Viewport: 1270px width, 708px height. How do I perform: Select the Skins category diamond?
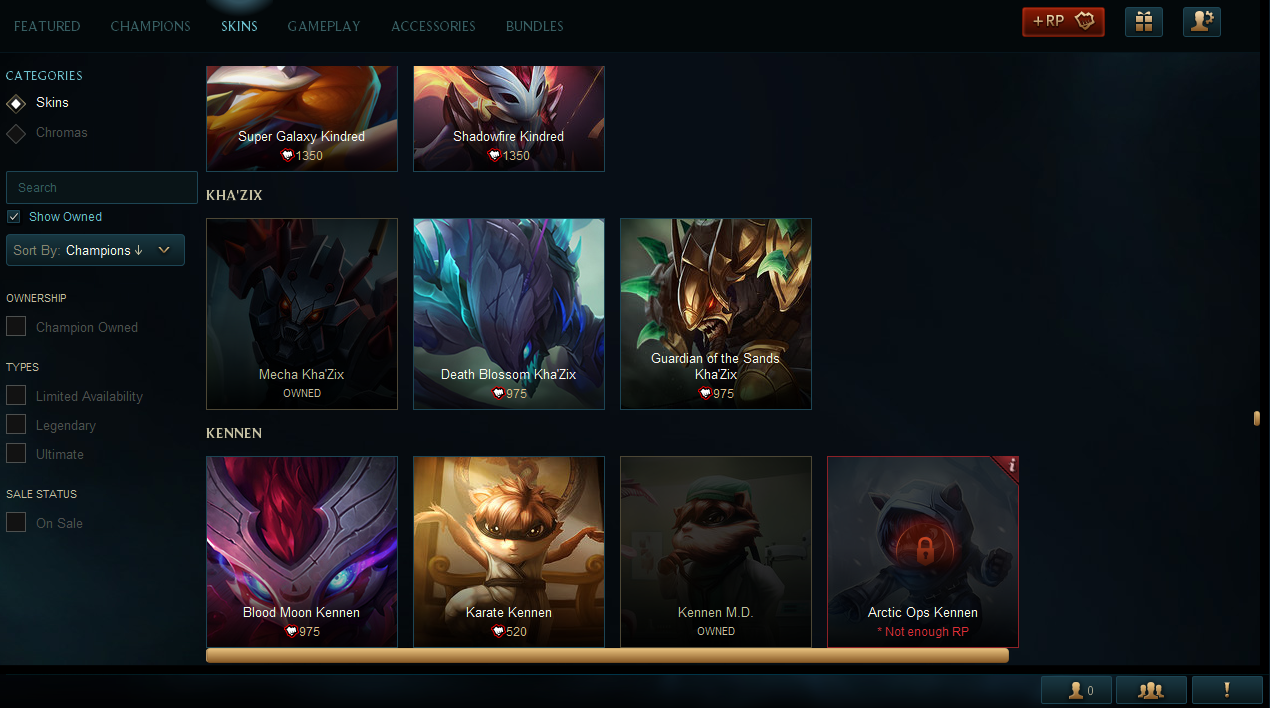point(16,103)
